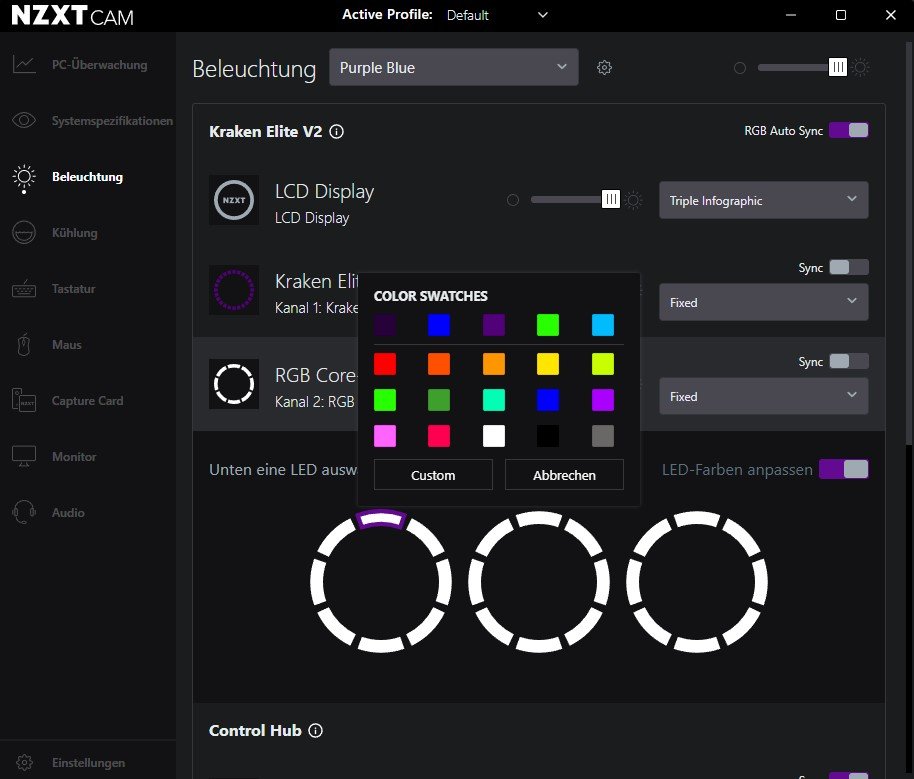Click the Einstellungen gear icon
The width and height of the screenshot is (914, 779).
(x=24, y=762)
